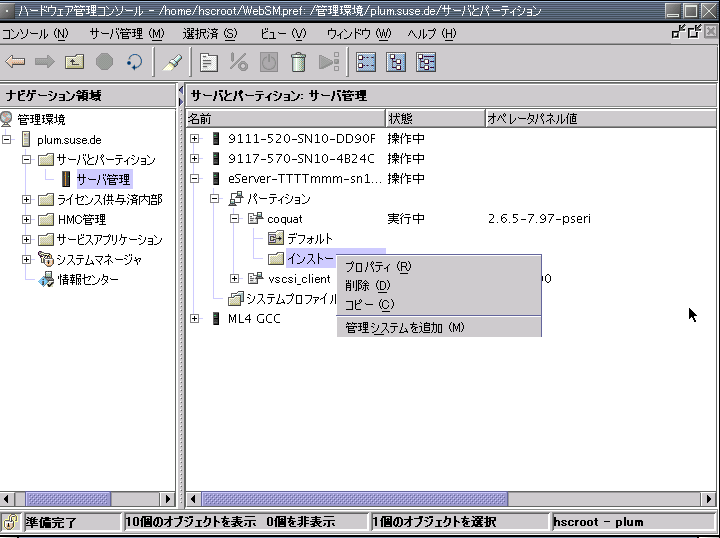Click the navigation pane horizontal scrollbar thumb
The image size is (720, 538).
(x=68, y=499)
